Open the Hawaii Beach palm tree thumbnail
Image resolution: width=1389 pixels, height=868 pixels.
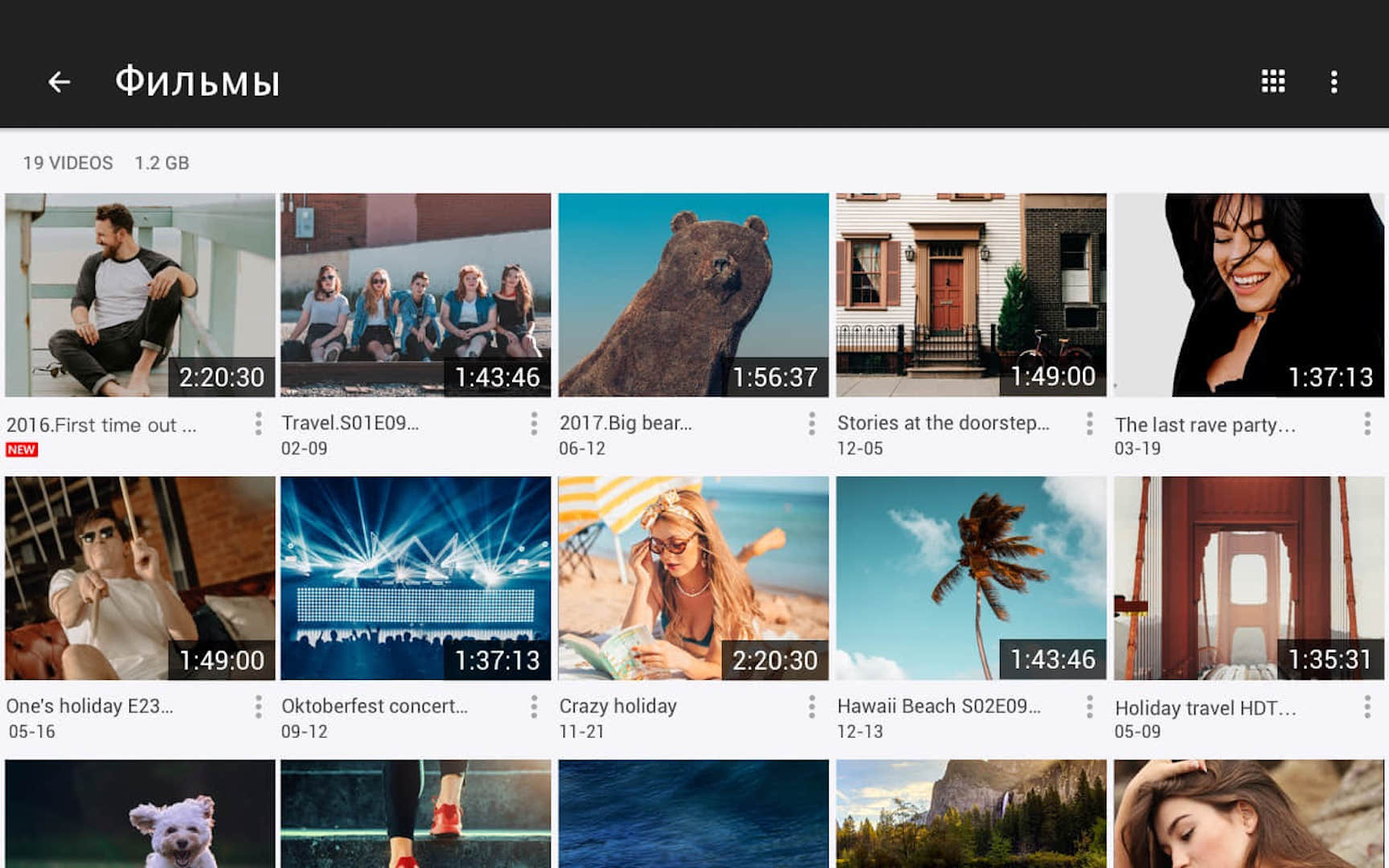coord(971,579)
